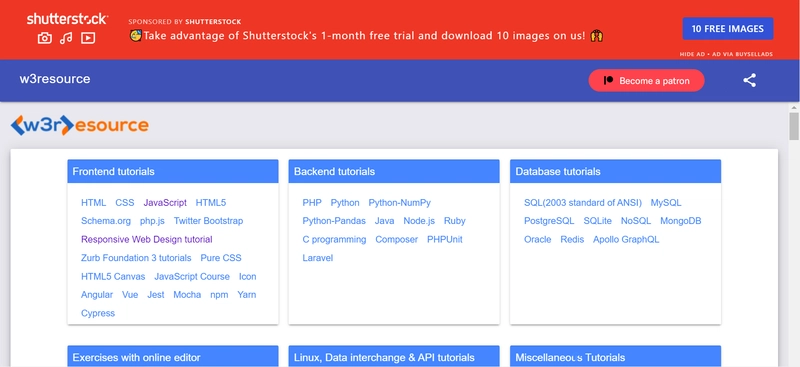800x367 pixels.
Task: Click the Miscellaneous Tutorials header
Action: [x=615, y=357]
